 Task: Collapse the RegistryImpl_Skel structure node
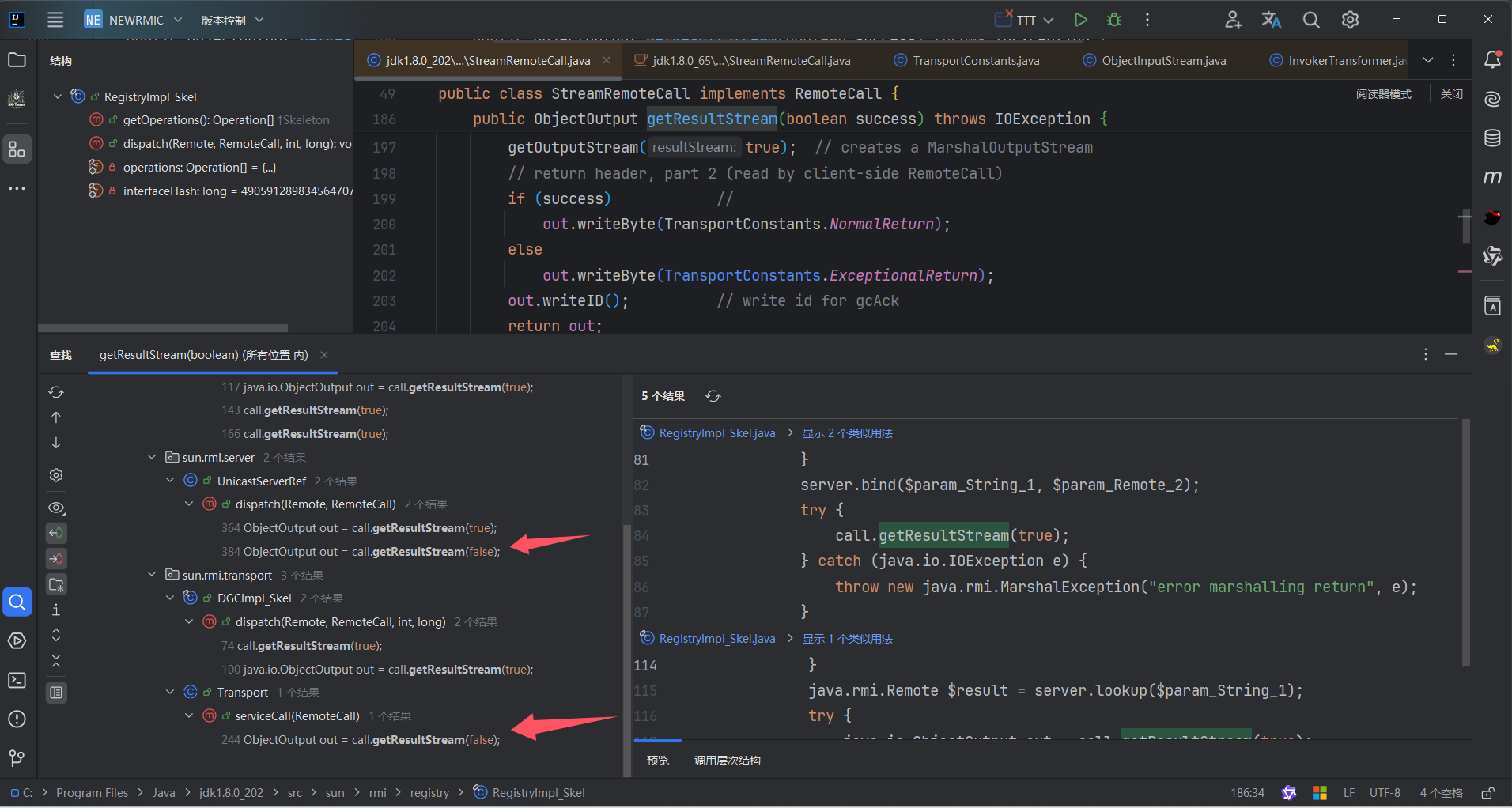tap(57, 96)
